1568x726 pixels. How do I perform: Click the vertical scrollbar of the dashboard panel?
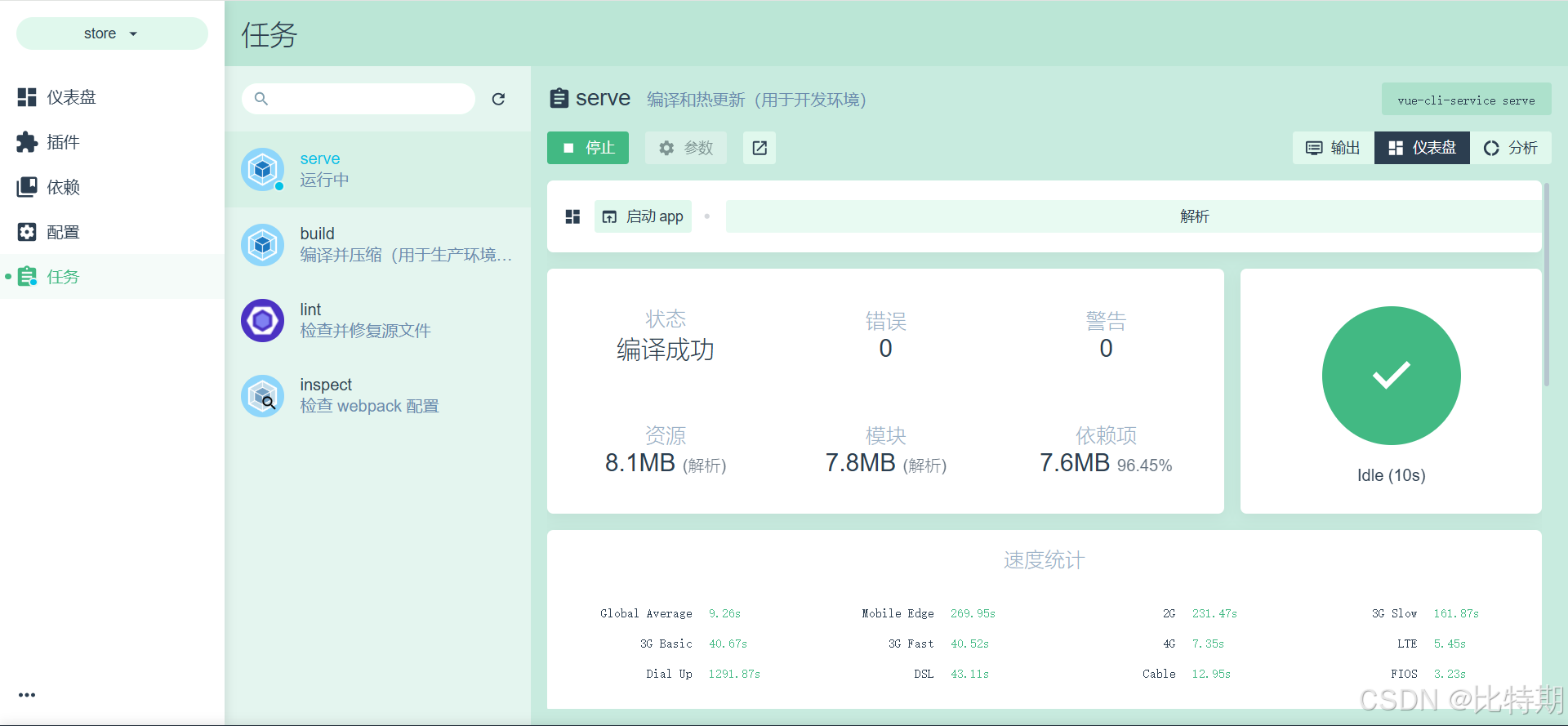click(1546, 284)
